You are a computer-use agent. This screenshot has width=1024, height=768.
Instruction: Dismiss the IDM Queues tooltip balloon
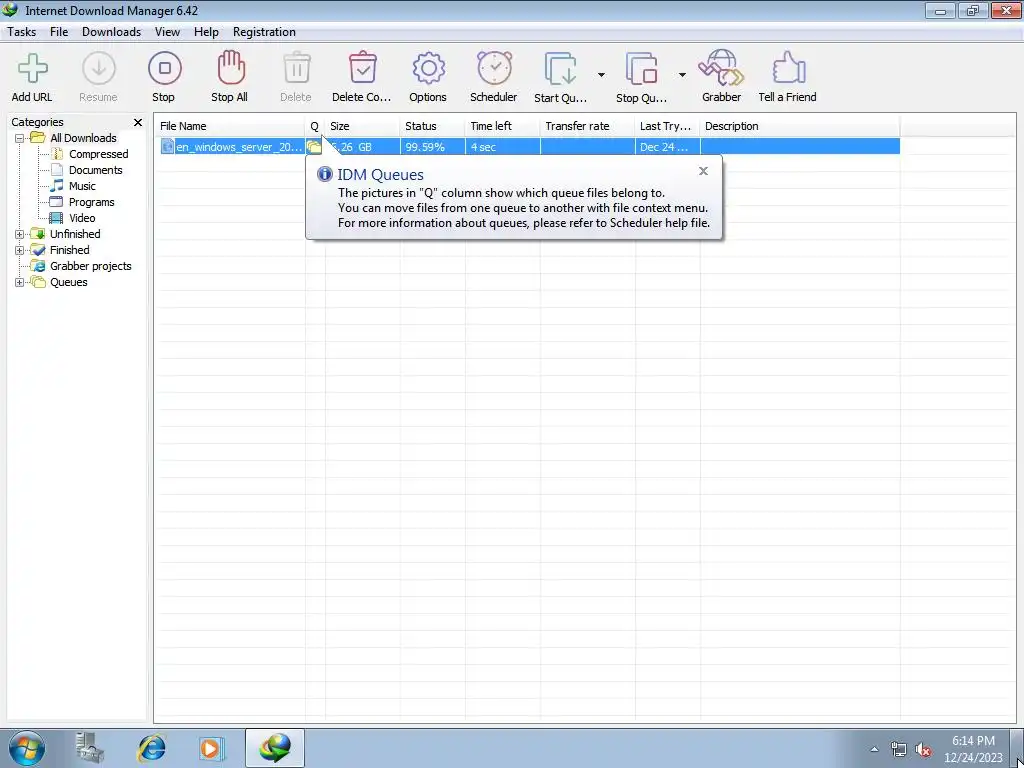pos(703,171)
